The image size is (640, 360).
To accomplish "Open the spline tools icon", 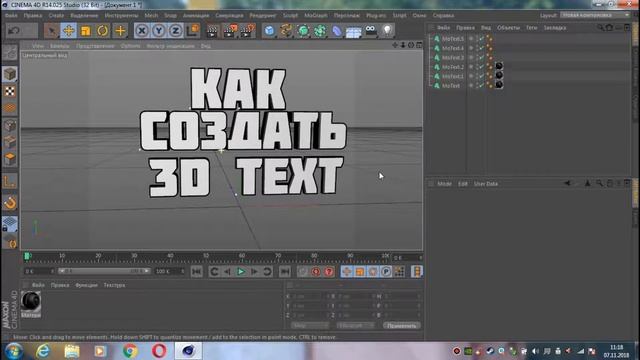I will click(x=286, y=31).
